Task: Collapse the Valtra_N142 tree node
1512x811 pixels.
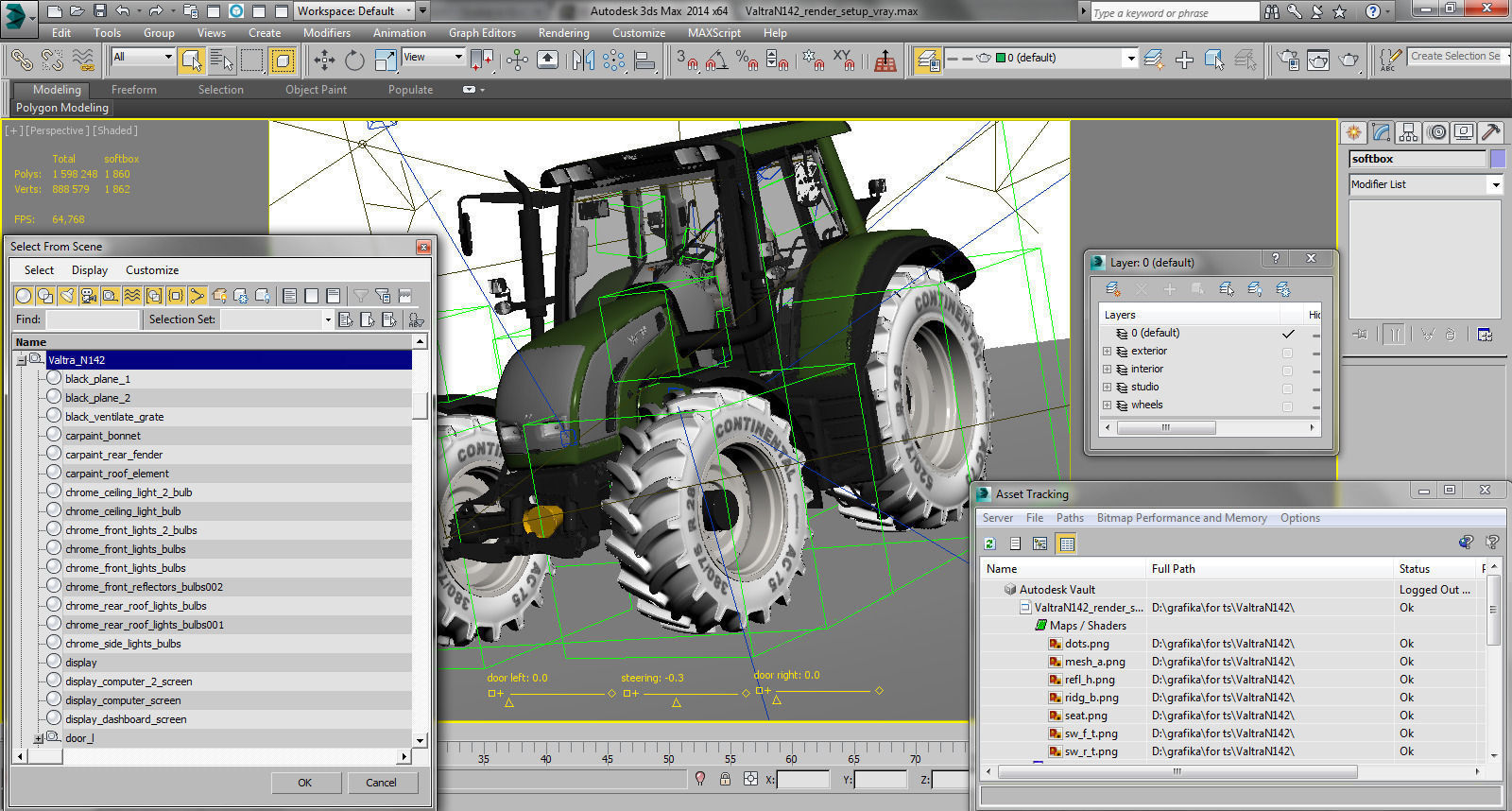Action: tap(22, 360)
